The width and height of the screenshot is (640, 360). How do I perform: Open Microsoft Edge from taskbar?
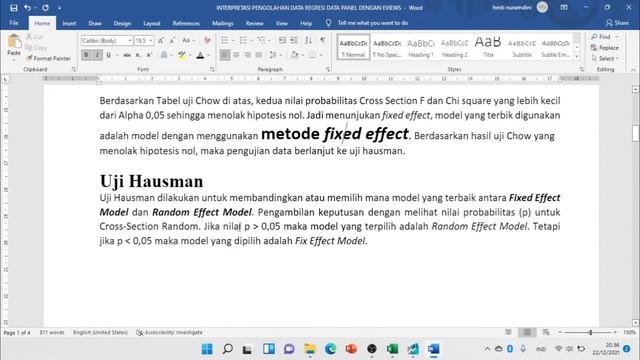pyautogui.click(x=331, y=349)
